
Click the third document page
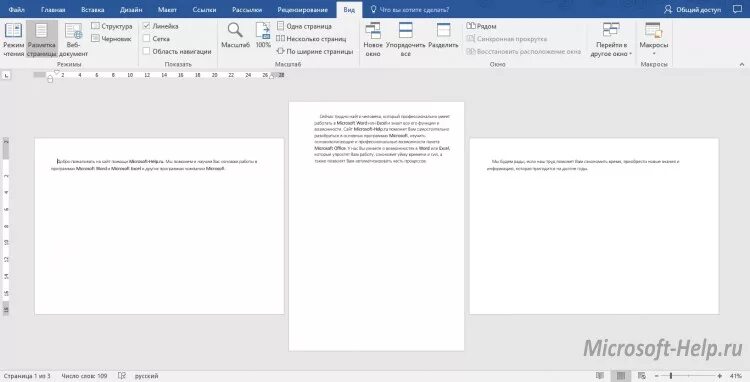[x=594, y=226]
